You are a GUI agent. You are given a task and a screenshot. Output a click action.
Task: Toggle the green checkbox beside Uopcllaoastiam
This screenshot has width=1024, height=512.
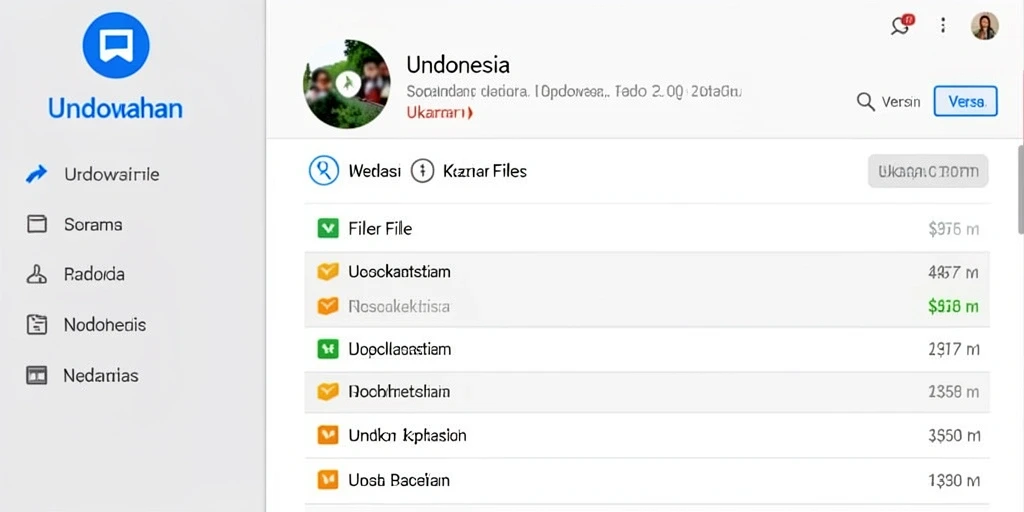327,349
